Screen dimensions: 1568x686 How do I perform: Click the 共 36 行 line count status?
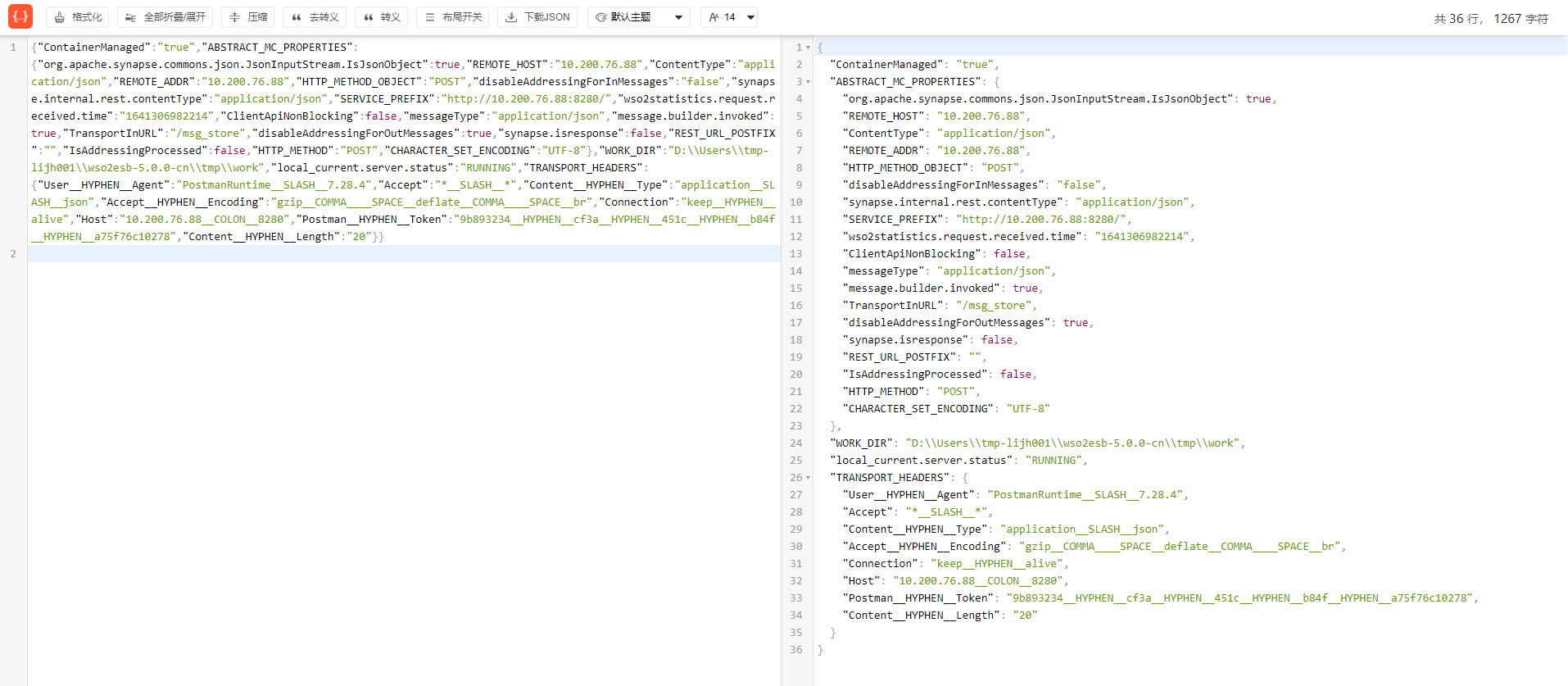pos(1457,19)
